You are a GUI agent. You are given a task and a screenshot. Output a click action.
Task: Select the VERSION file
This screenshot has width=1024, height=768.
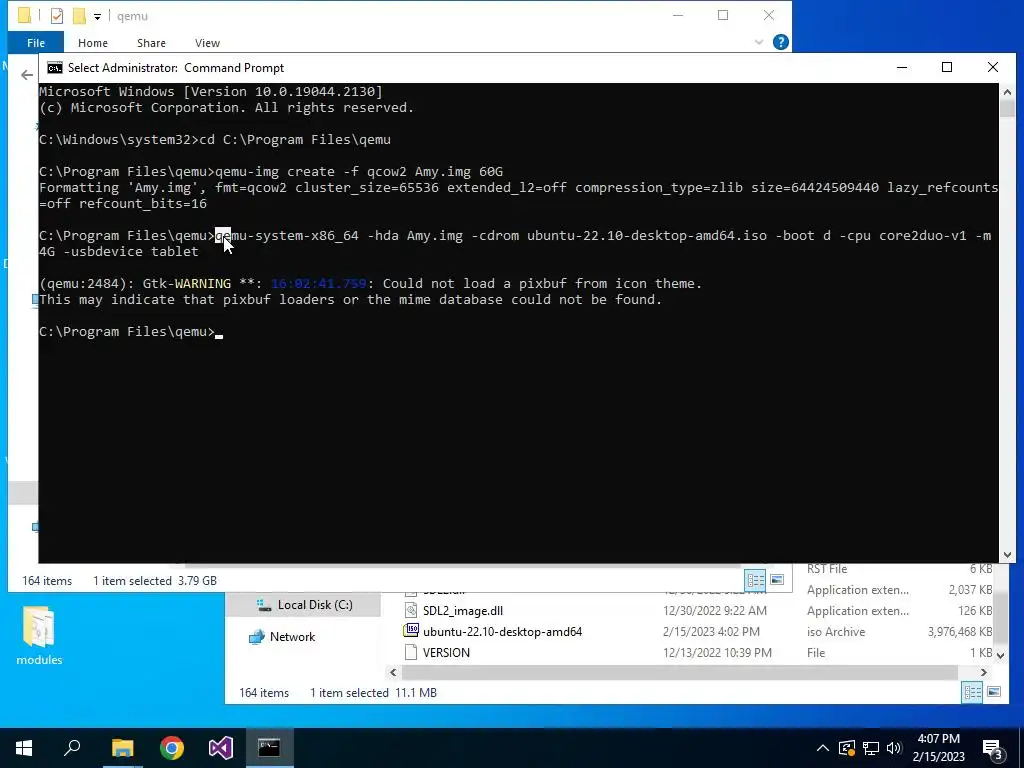pos(446,652)
